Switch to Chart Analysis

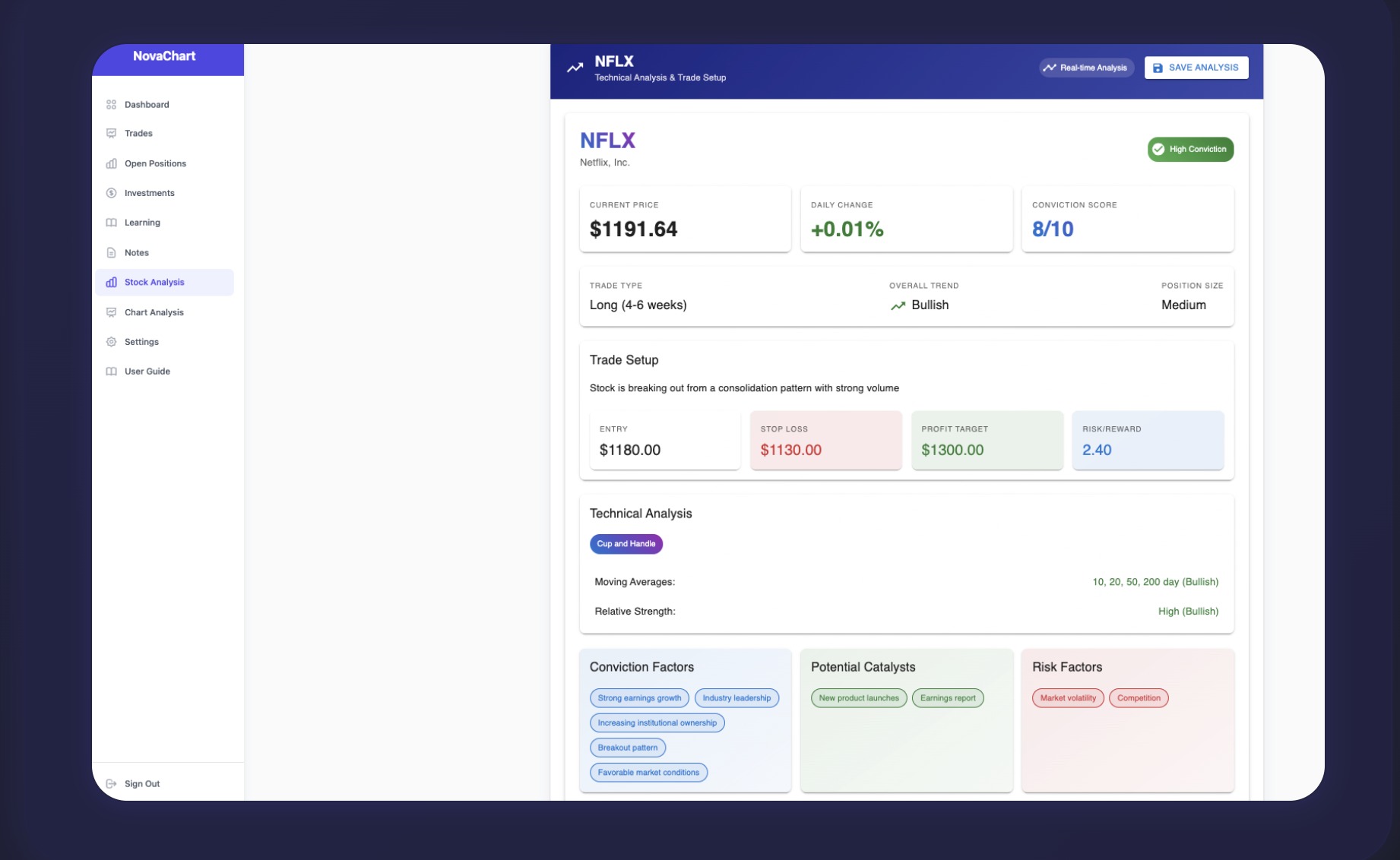tap(164, 312)
